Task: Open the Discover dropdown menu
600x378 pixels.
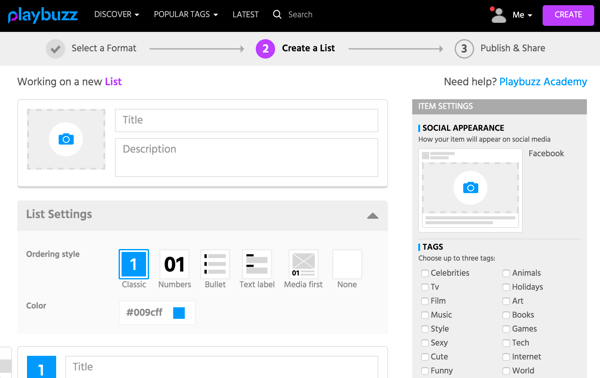Action: [x=116, y=15]
